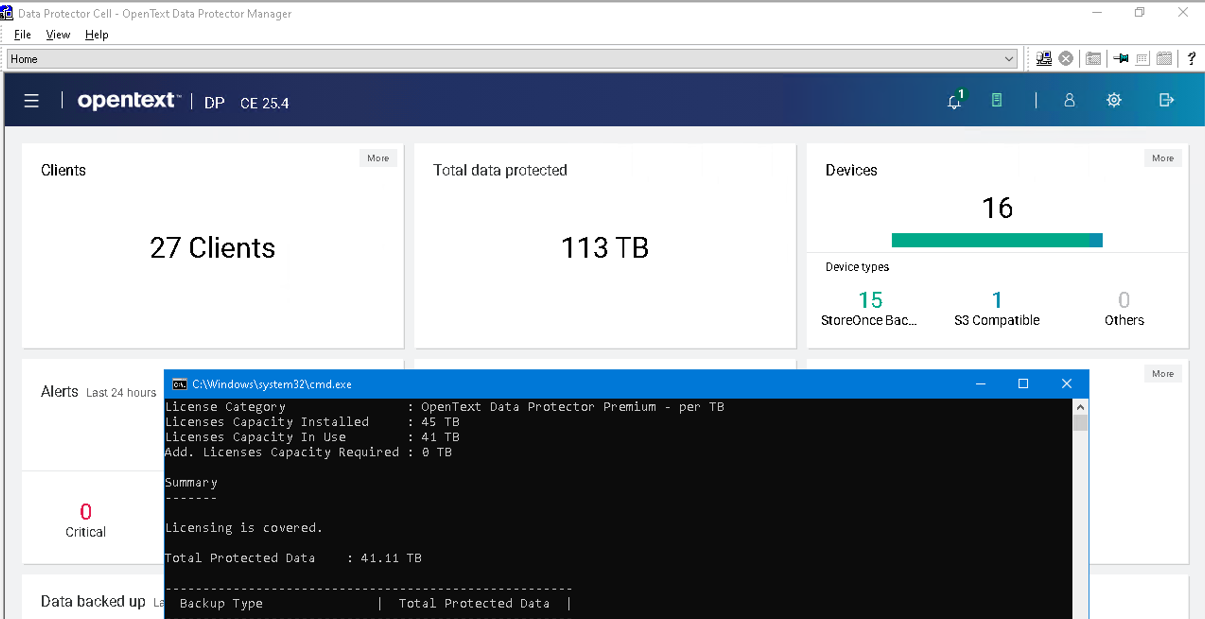Click More on the Clients card
1205x619 pixels.
[378, 158]
